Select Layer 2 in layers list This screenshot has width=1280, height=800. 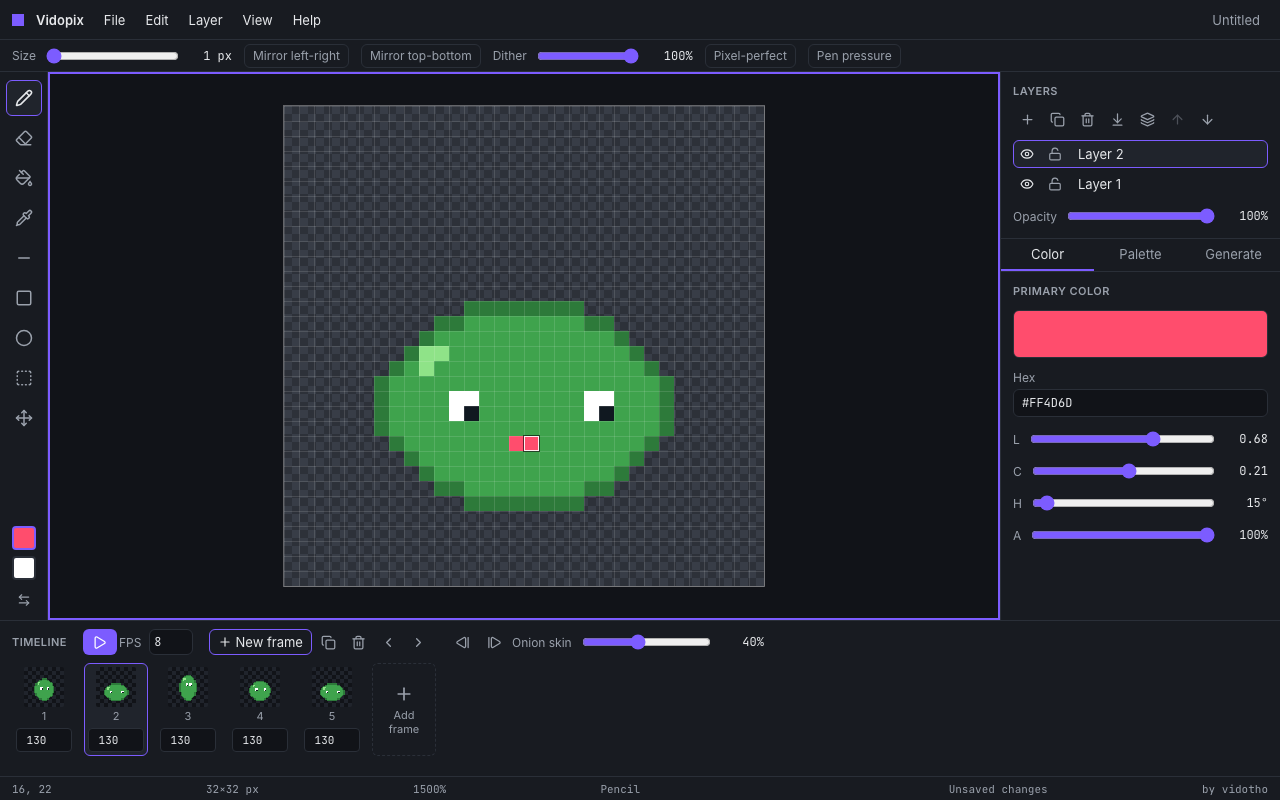tap(1140, 154)
